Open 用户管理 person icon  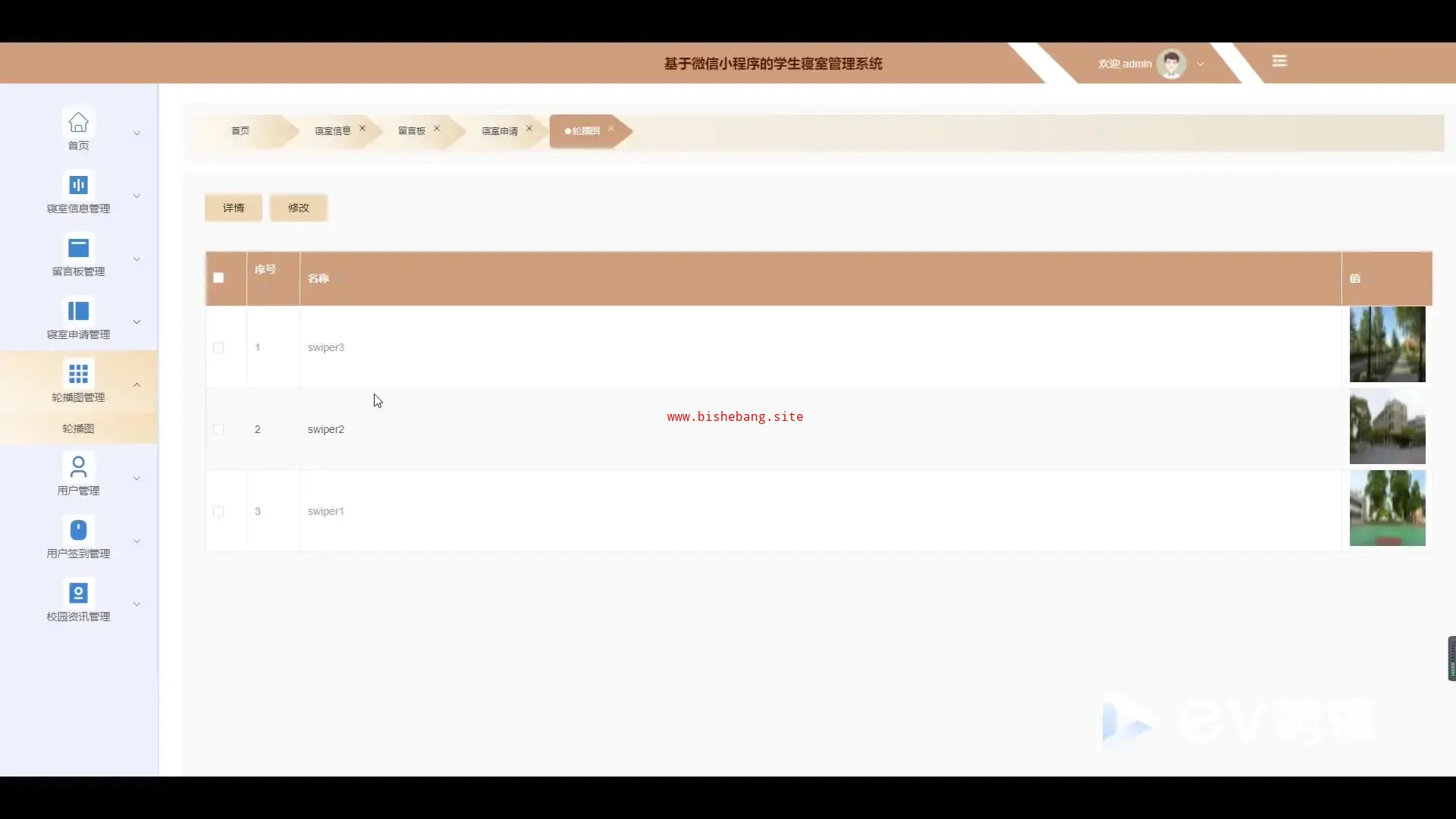[78, 466]
